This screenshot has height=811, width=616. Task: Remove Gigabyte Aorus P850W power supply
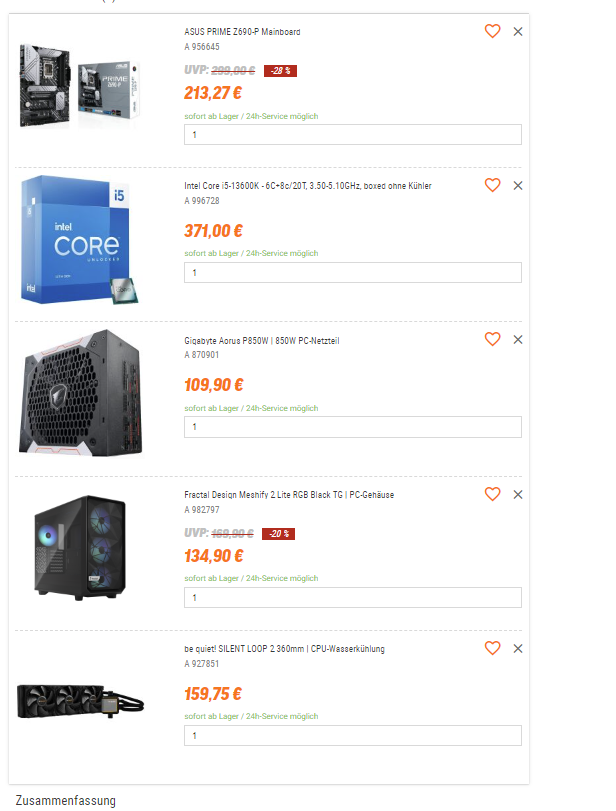[518, 340]
